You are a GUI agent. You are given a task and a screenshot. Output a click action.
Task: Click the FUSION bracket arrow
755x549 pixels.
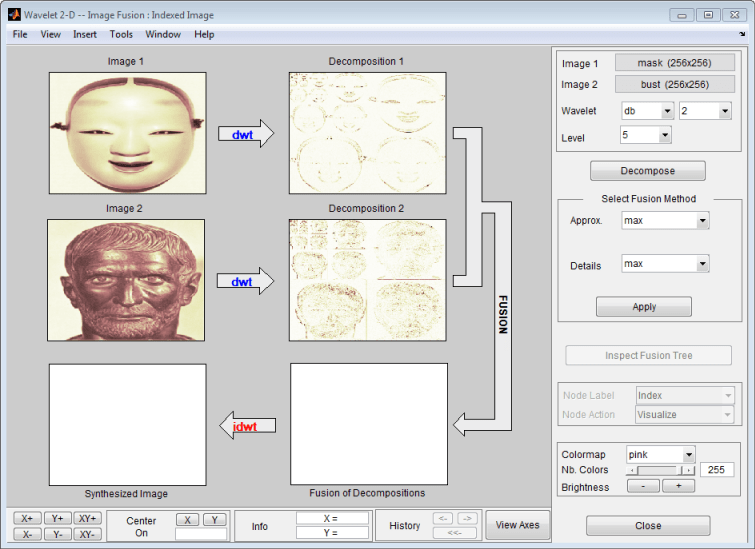(x=502, y=314)
